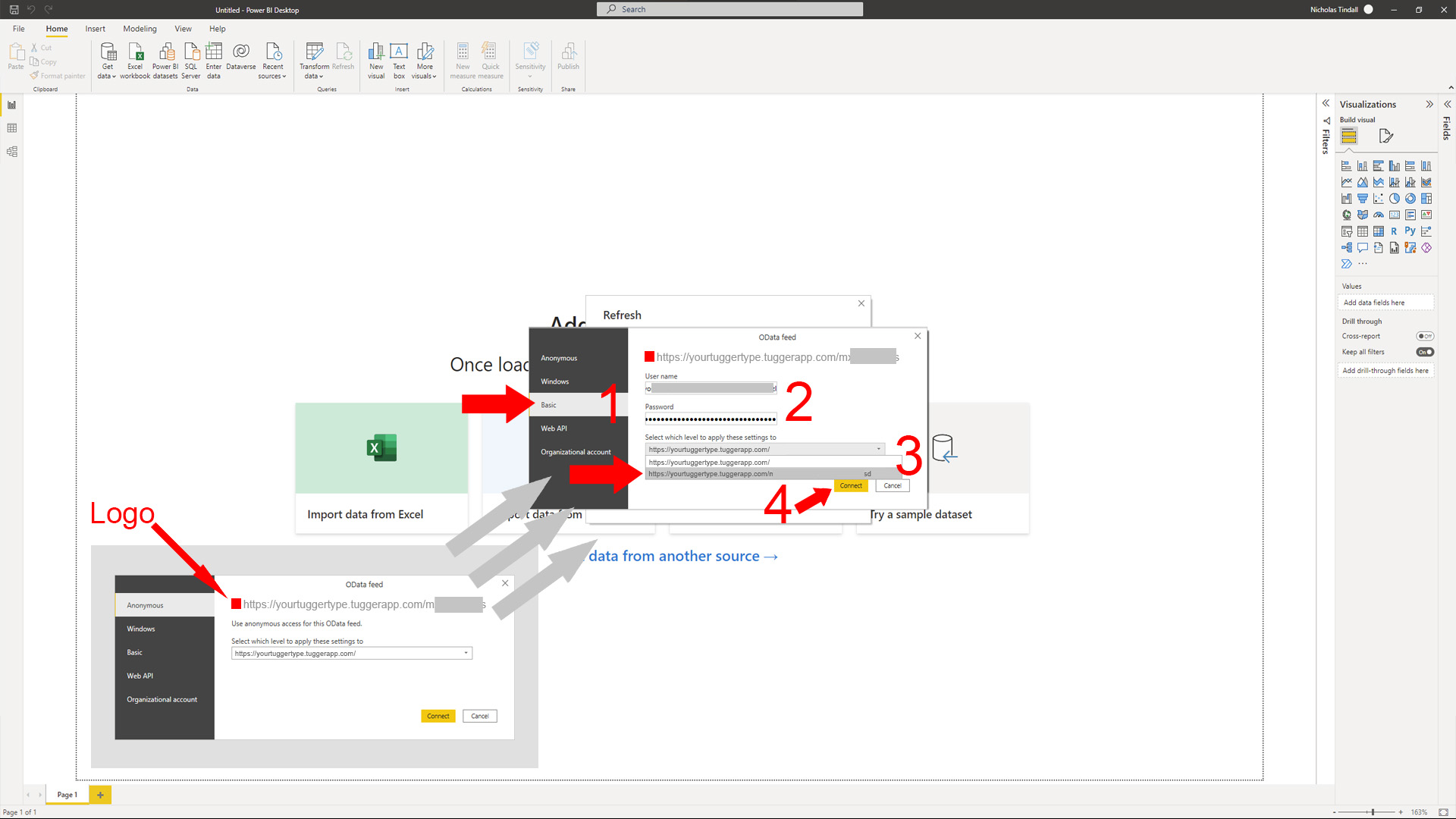Open the Modeling ribbon tab
This screenshot has height=819, width=1456.
[x=140, y=29]
